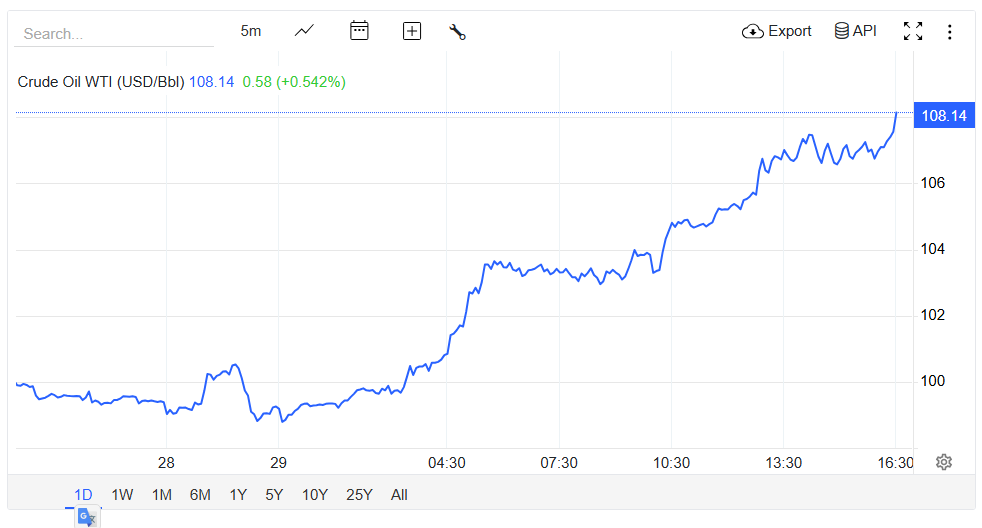This screenshot has height=528, width=982.
Task: Open the 5m interval dropdown
Action: (251, 31)
